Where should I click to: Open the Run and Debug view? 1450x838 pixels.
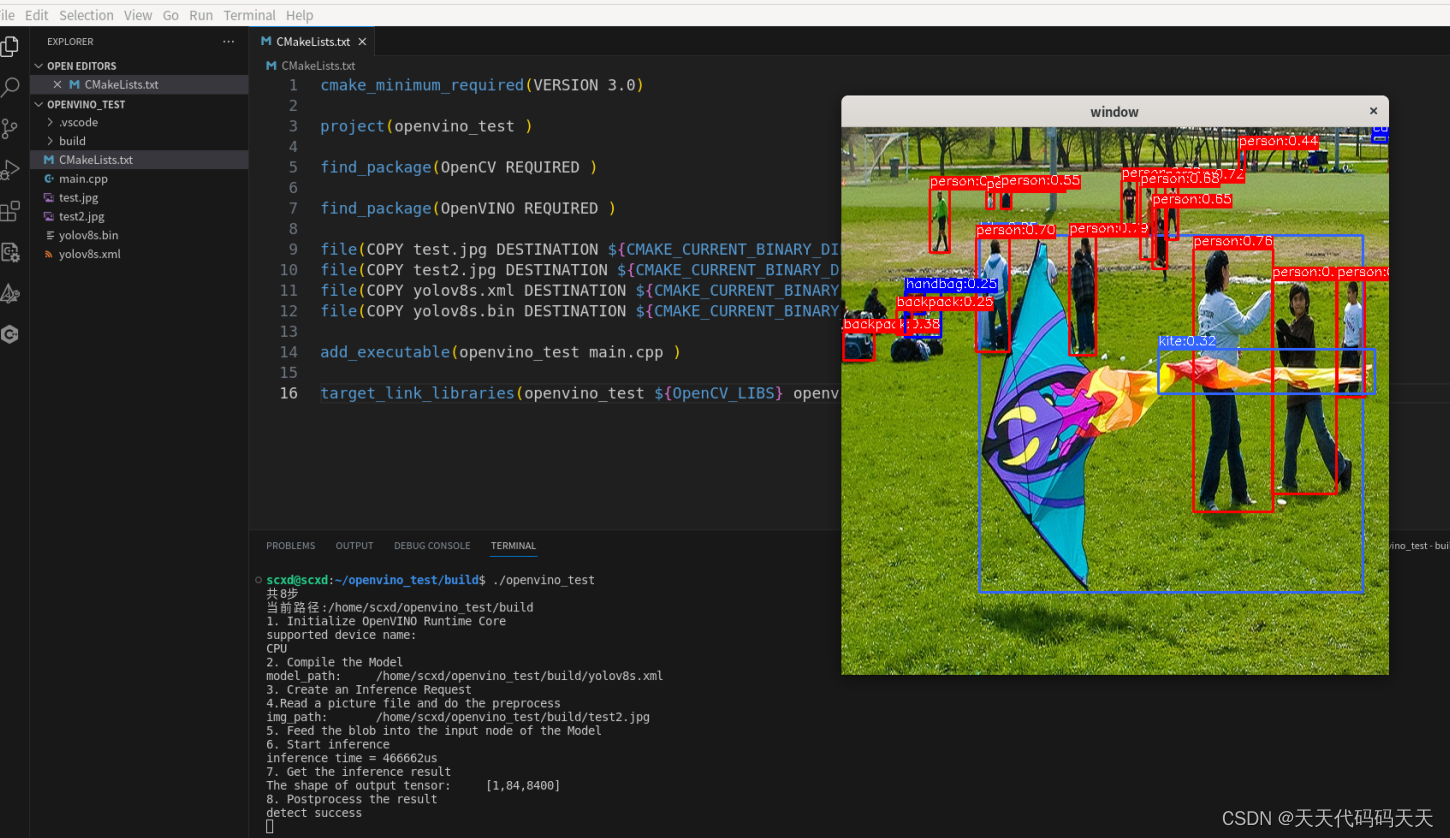coord(11,168)
